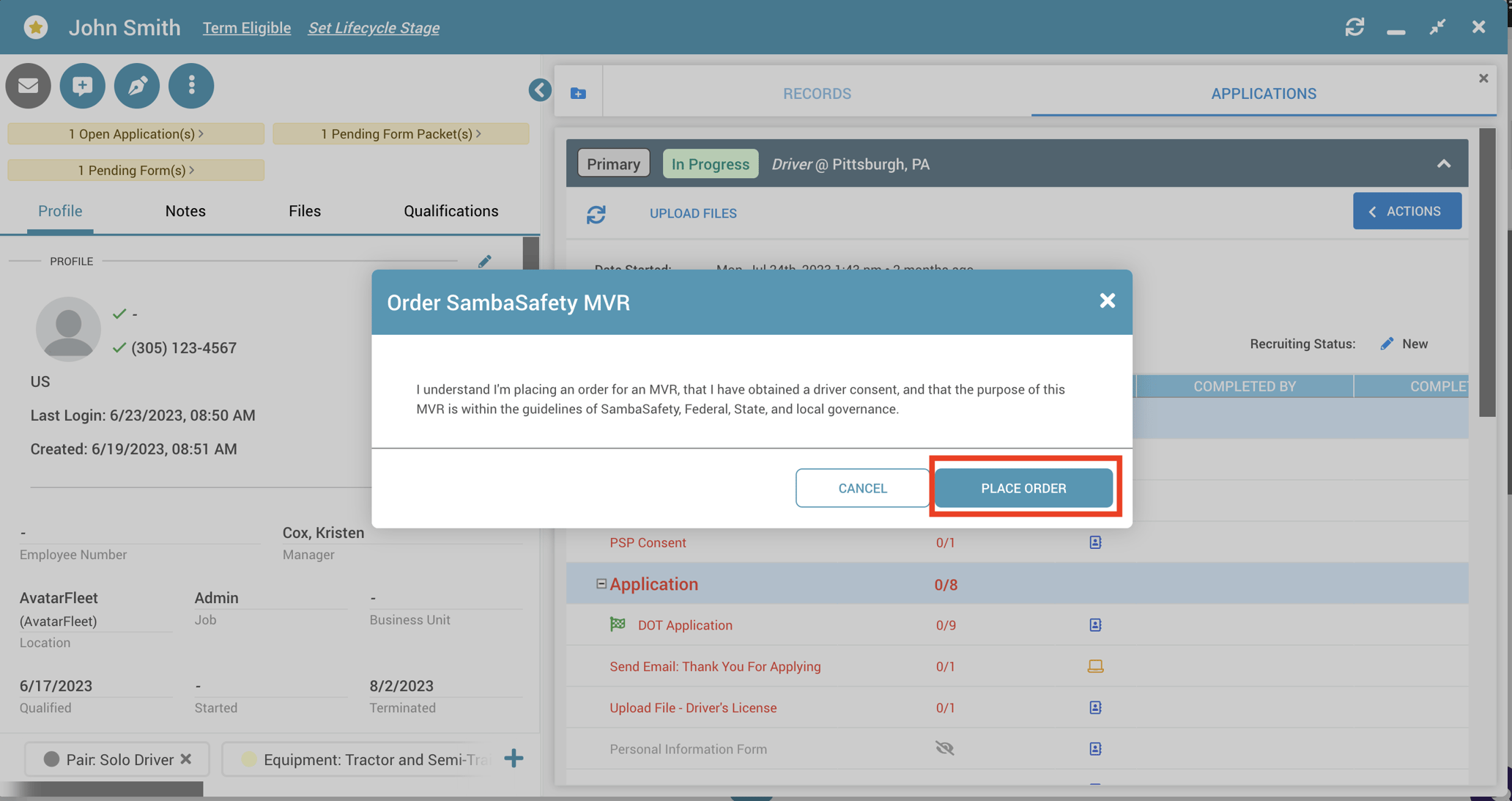Click the star icon next to John Smith
Screen dimensions: 1512x801
pyautogui.click(x=35, y=26)
